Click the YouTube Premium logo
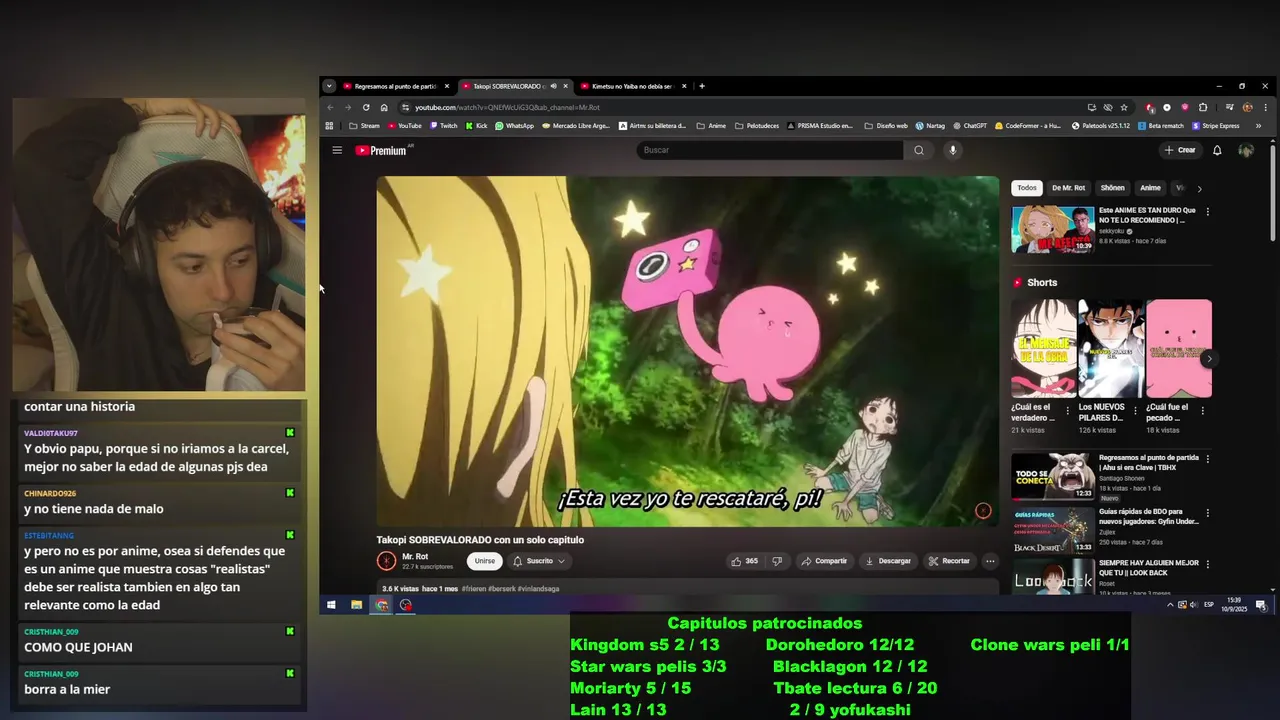 (x=383, y=150)
